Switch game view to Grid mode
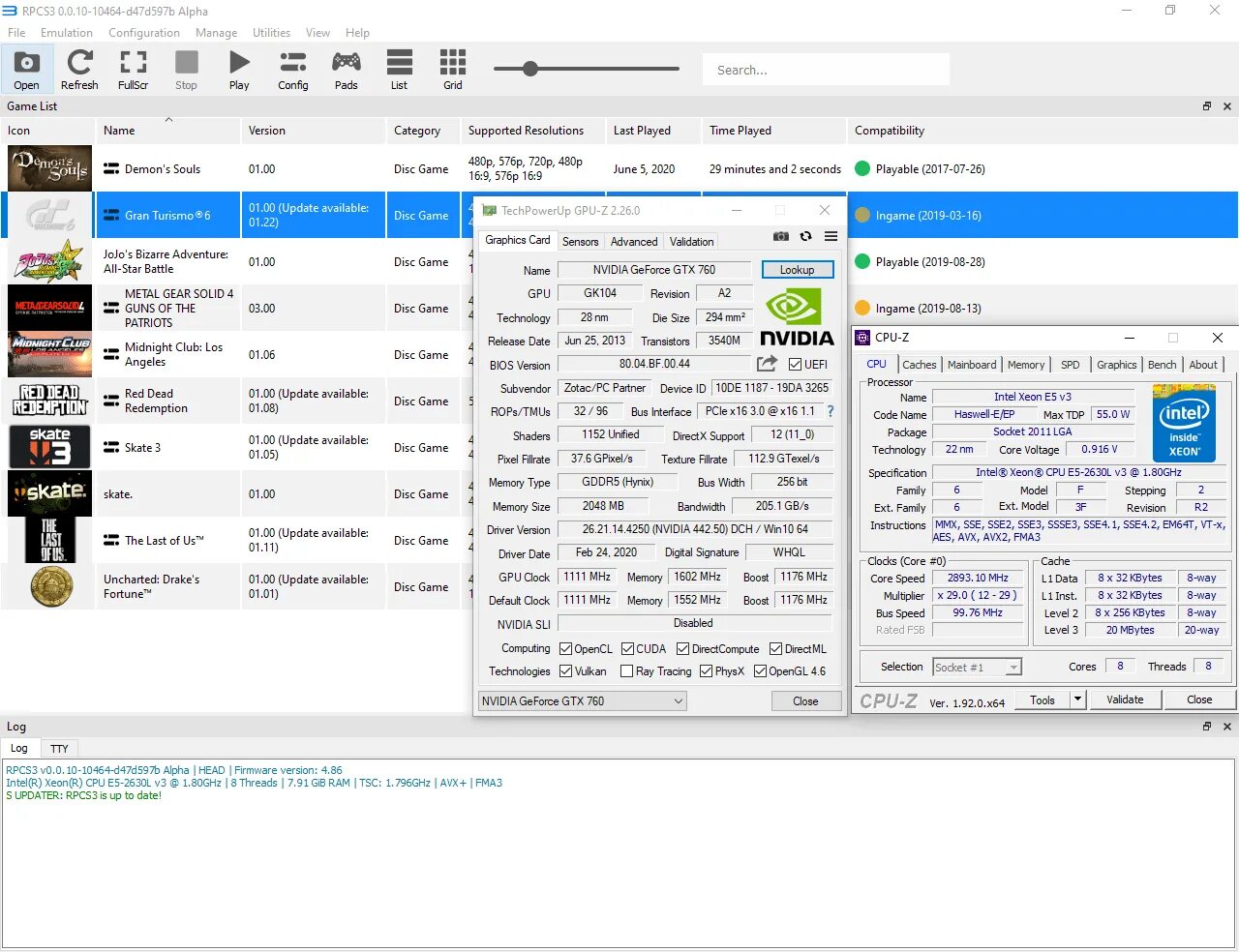The height and width of the screenshot is (952, 1239). [453, 70]
